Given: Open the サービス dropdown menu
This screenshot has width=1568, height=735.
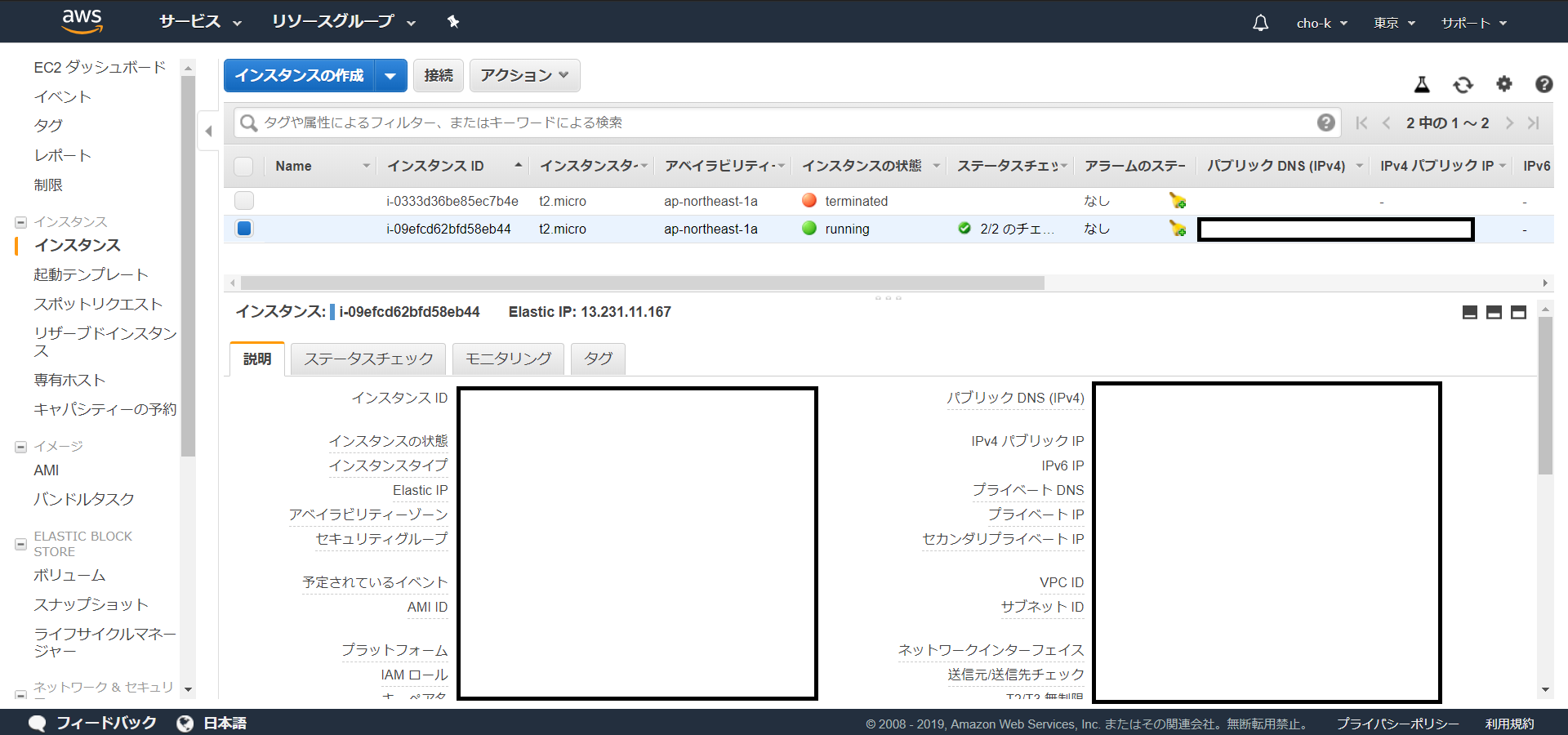Looking at the screenshot, I should 201,22.
